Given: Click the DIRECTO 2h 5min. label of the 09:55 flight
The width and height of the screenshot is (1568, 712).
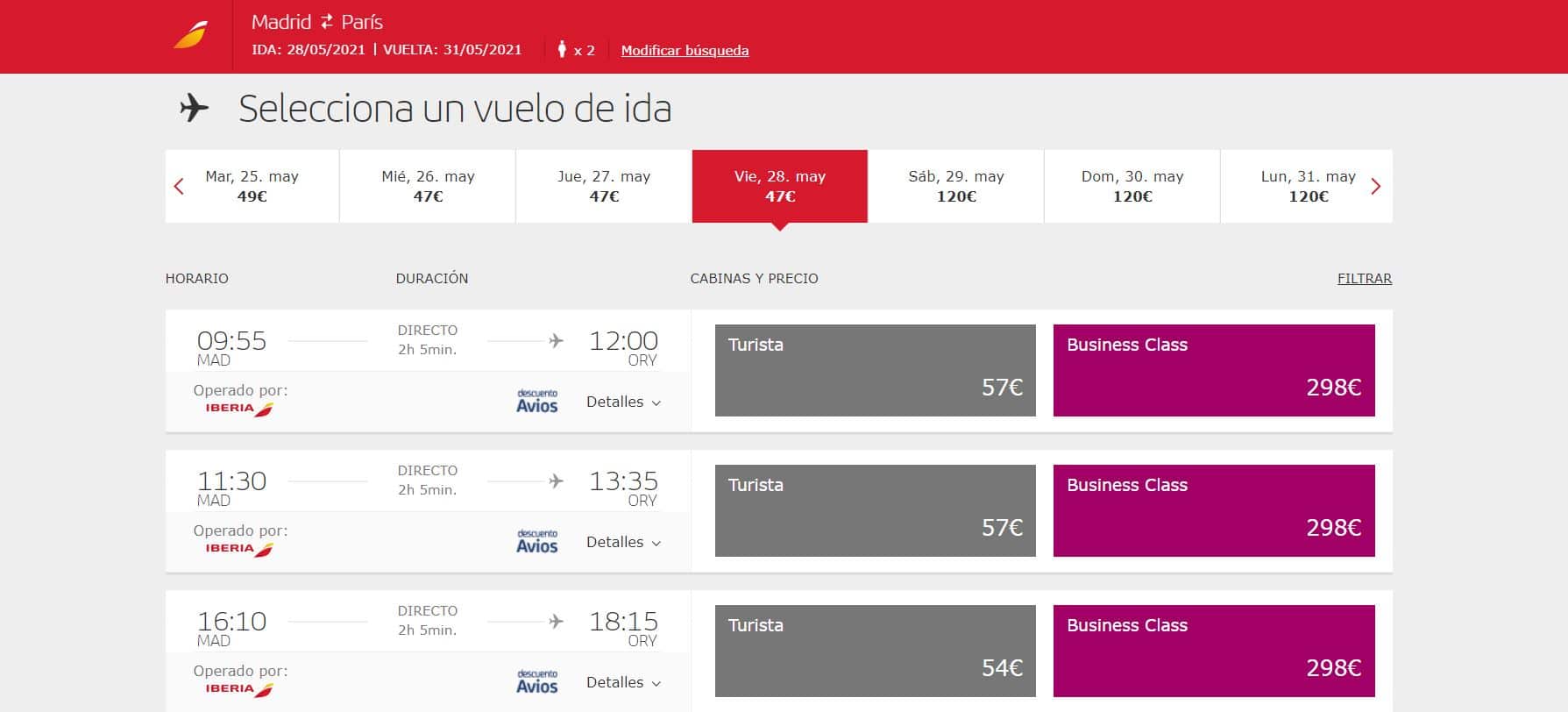Looking at the screenshot, I should (428, 339).
